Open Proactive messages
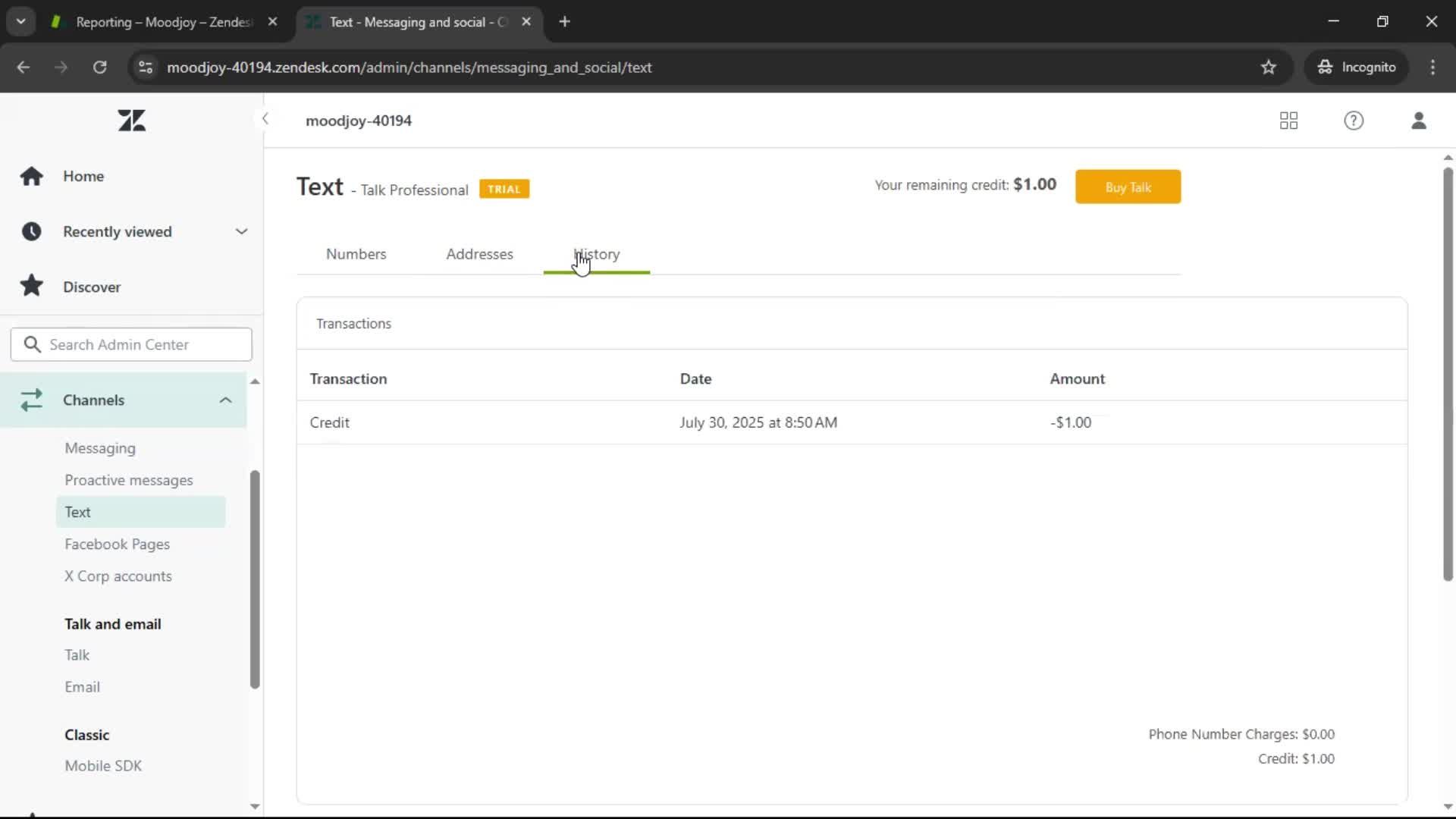 tap(129, 480)
